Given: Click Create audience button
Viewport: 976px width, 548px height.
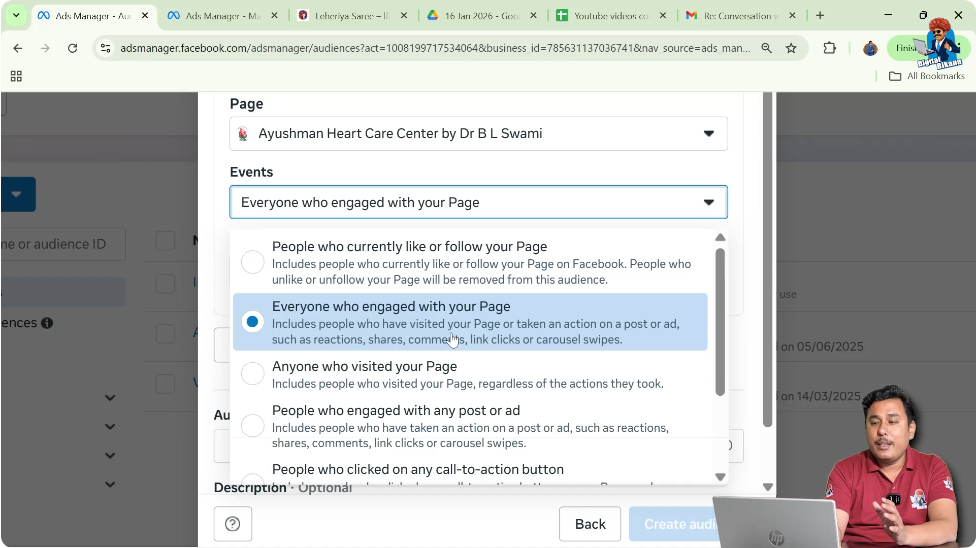Looking at the screenshot, I should (x=673, y=524).
